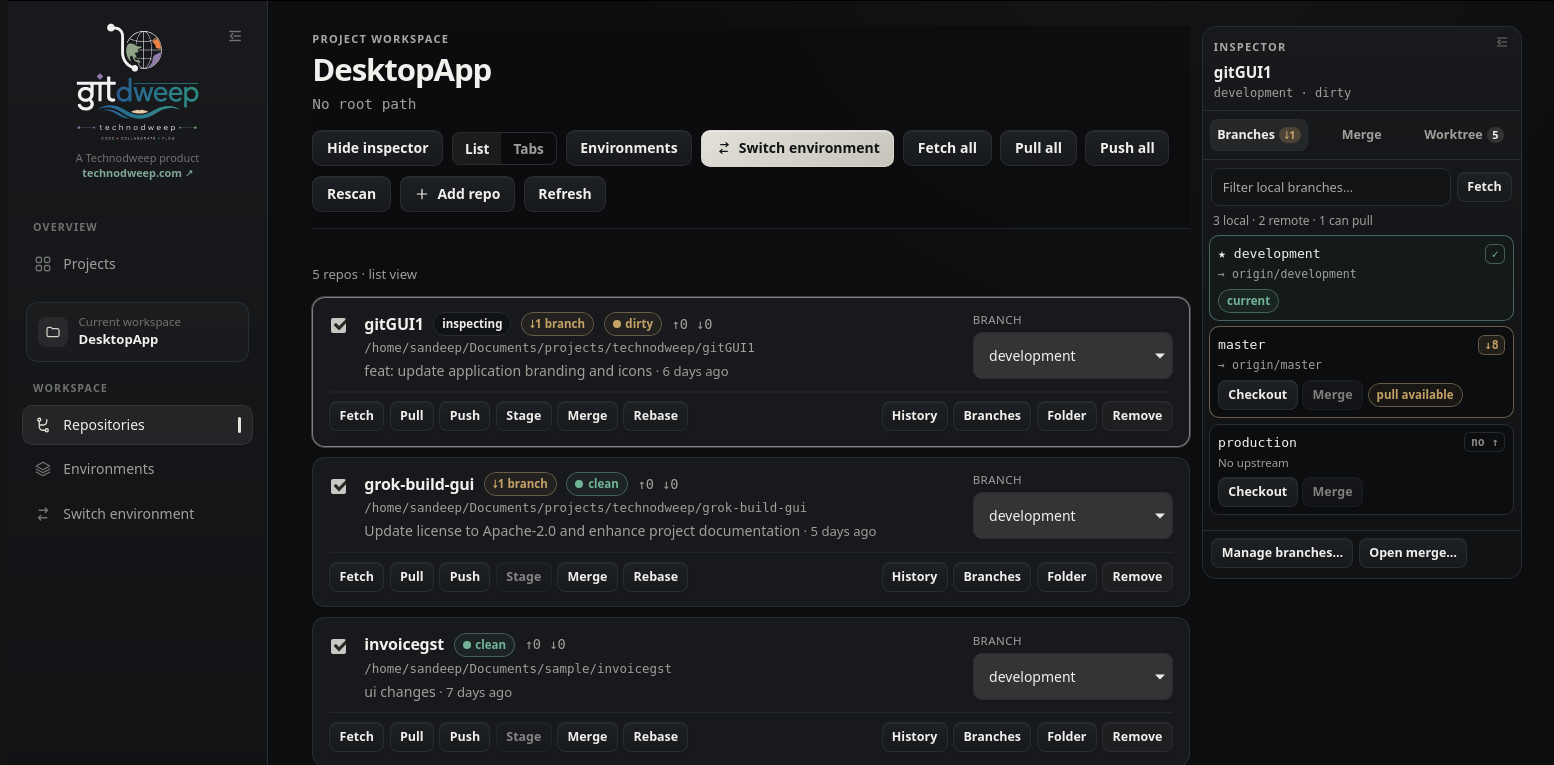Click the clean status badge on invoicegst

tap(484, 645)
